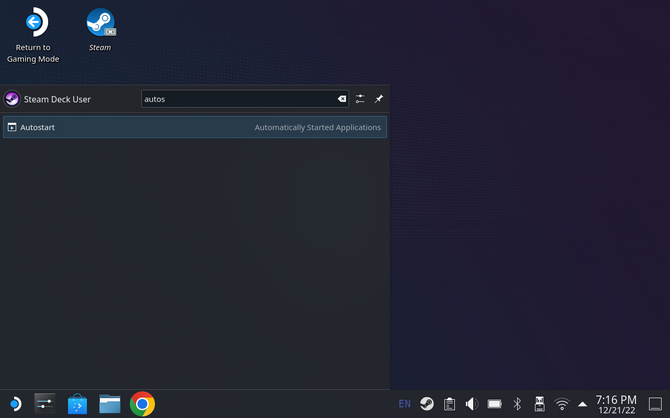The width and height of the screenshot is (670, 418).
Task: Click the show desktop button
Action: [x=655, y=404]
